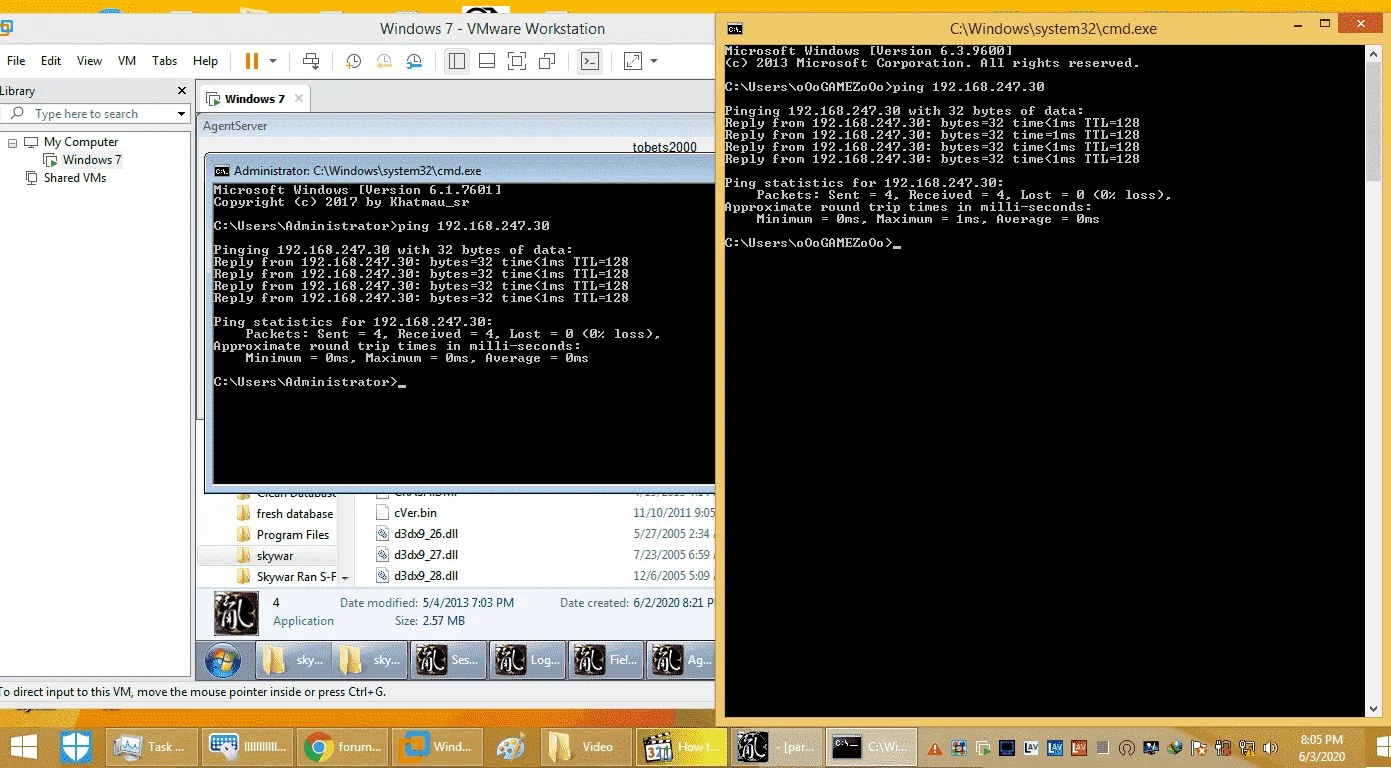Open the View menu in VMware
Viewport: 1391px width, 768px height.
pyautogui.click(x=89, y=61)
